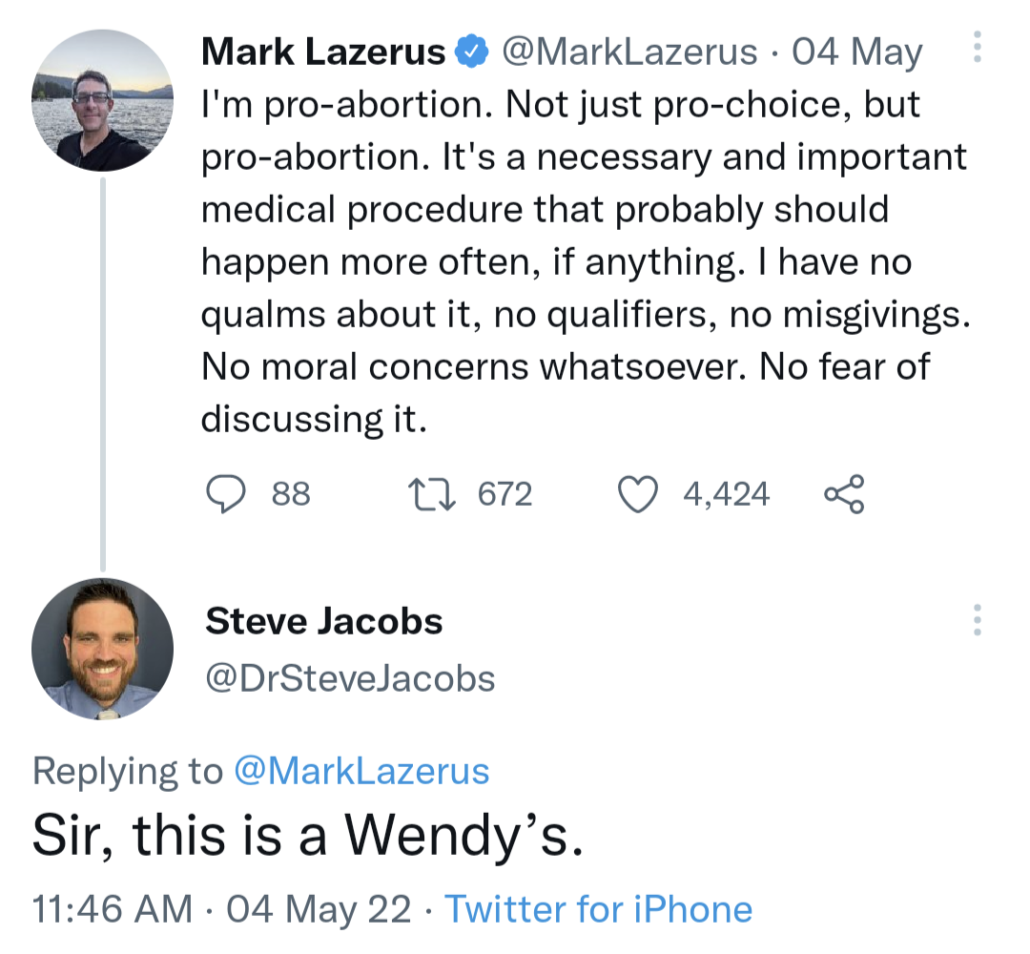
Task: Click the Mark Lazerus display name
Action: [323, 52]
